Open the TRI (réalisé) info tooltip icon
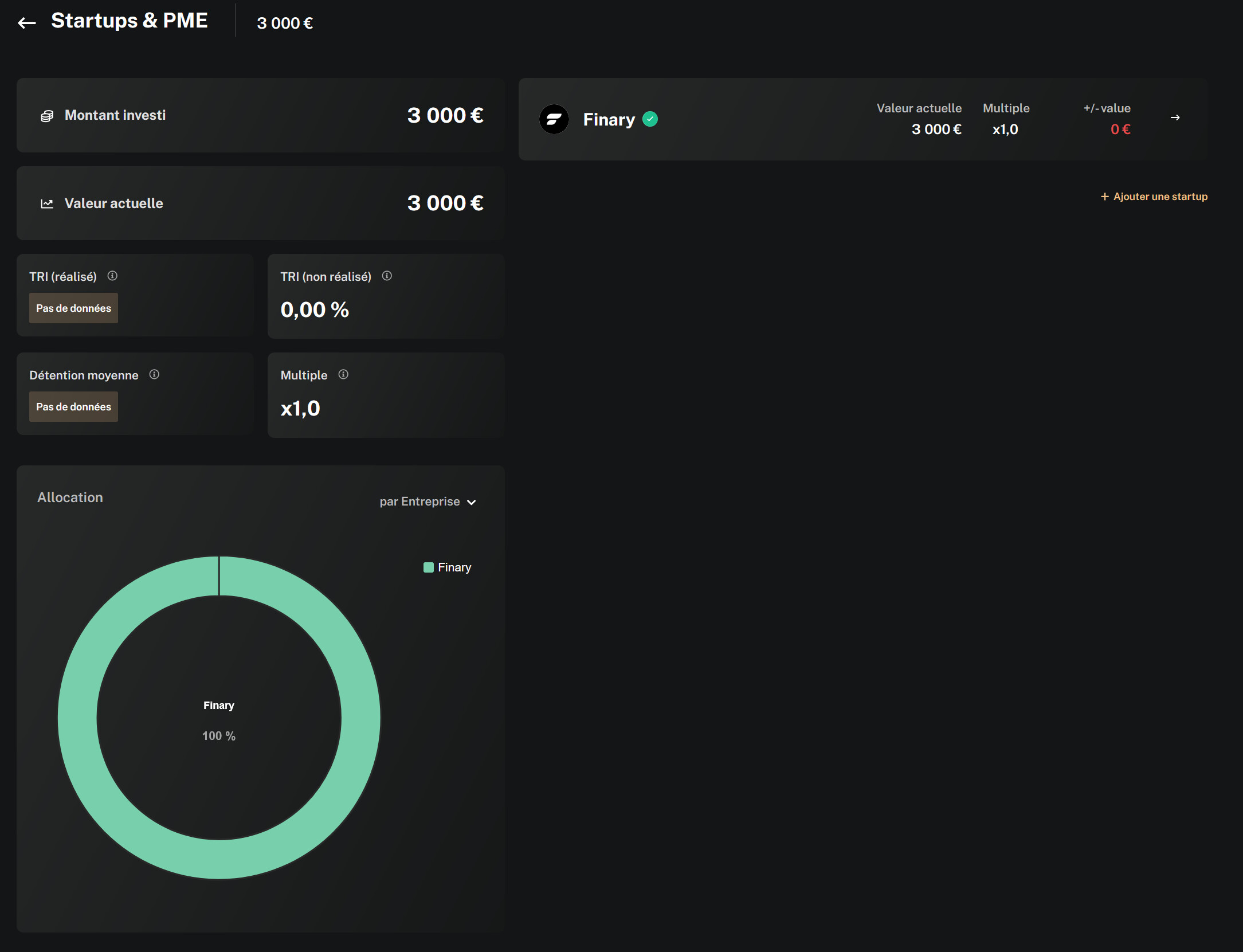The width and height of the screenshot is (1243, 952). tap(112, 276)
